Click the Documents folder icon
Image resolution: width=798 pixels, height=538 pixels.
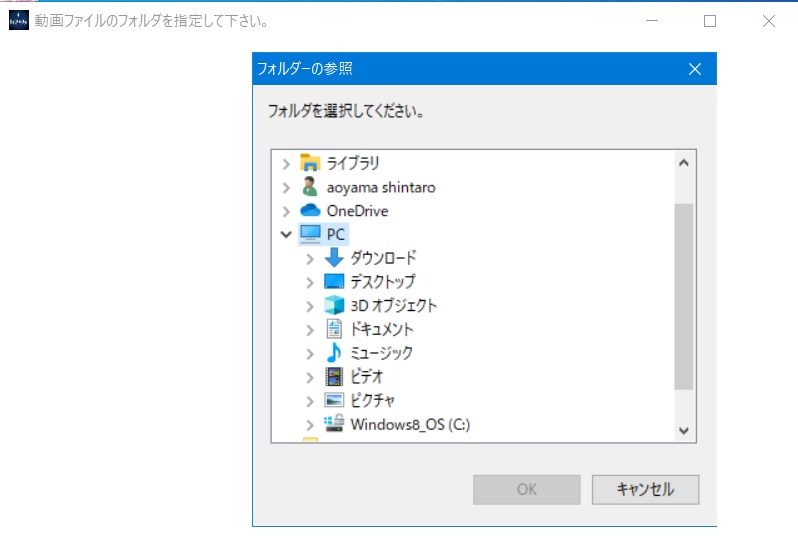click(x=334, y=329)
